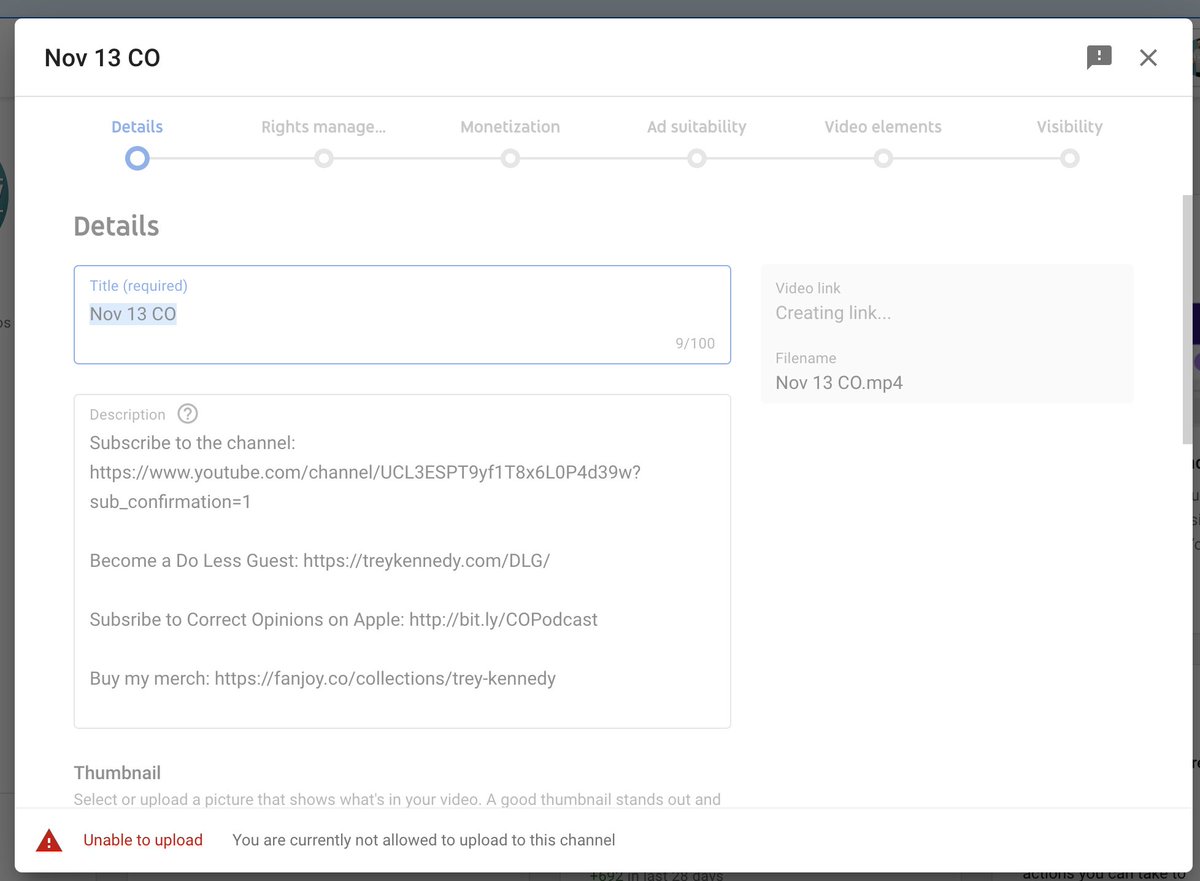Go to the Details step

coord(137,127)
